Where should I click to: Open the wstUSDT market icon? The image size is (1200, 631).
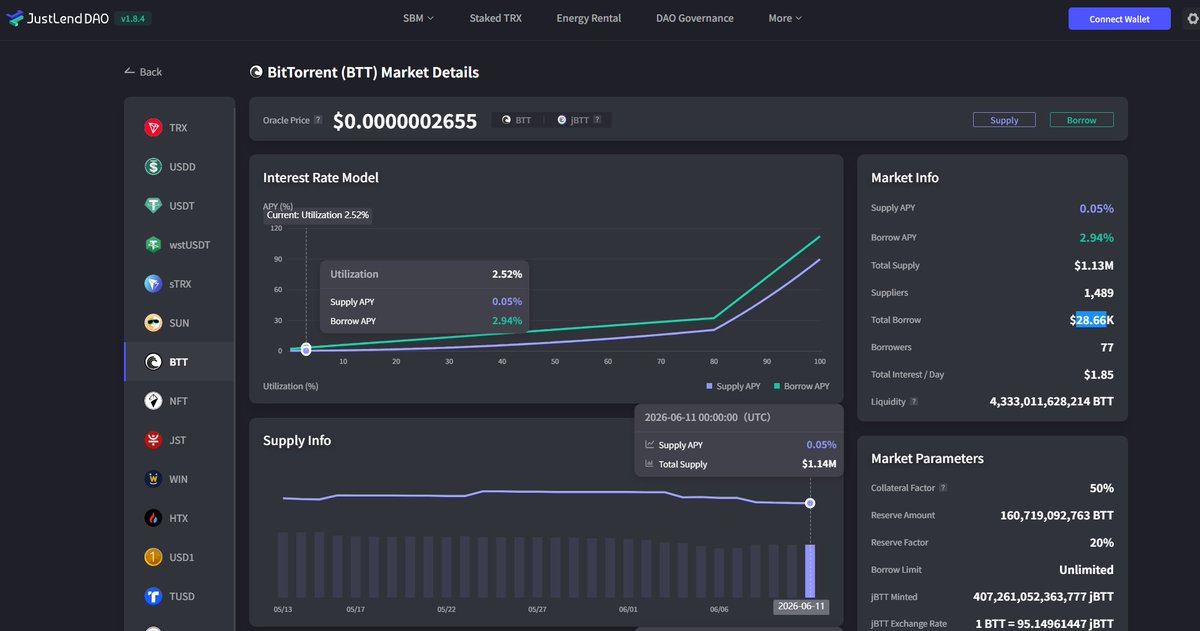(153, 245)
